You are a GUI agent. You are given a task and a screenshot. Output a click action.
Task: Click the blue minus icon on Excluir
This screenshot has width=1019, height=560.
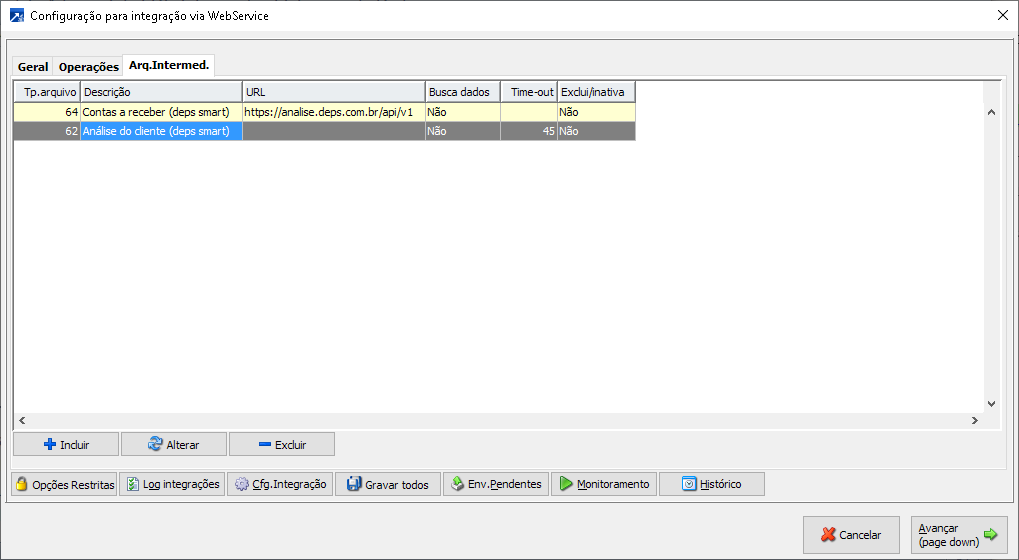[x=264, y=444]
